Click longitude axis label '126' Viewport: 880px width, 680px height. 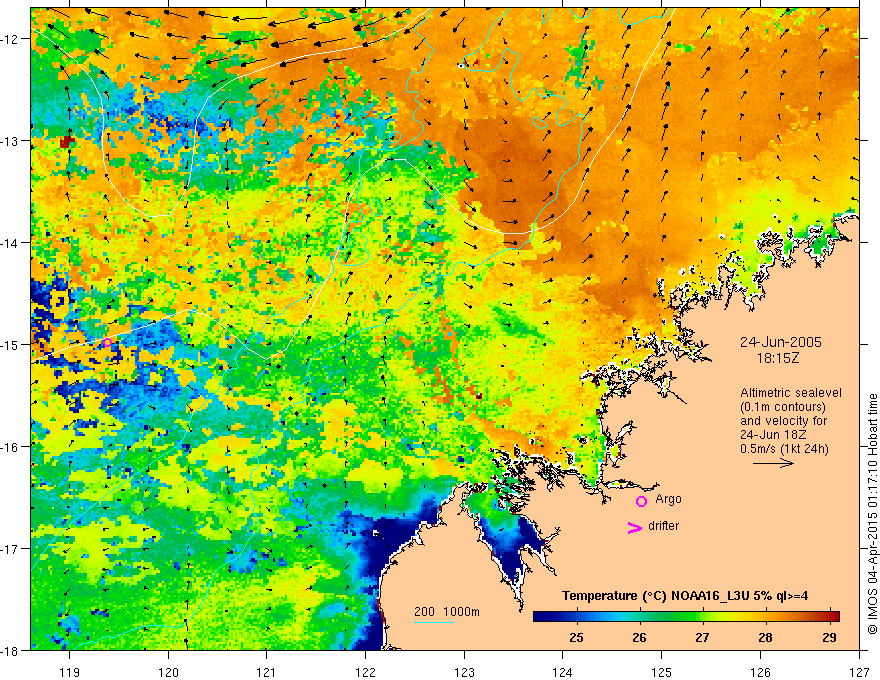pos(760,672)
